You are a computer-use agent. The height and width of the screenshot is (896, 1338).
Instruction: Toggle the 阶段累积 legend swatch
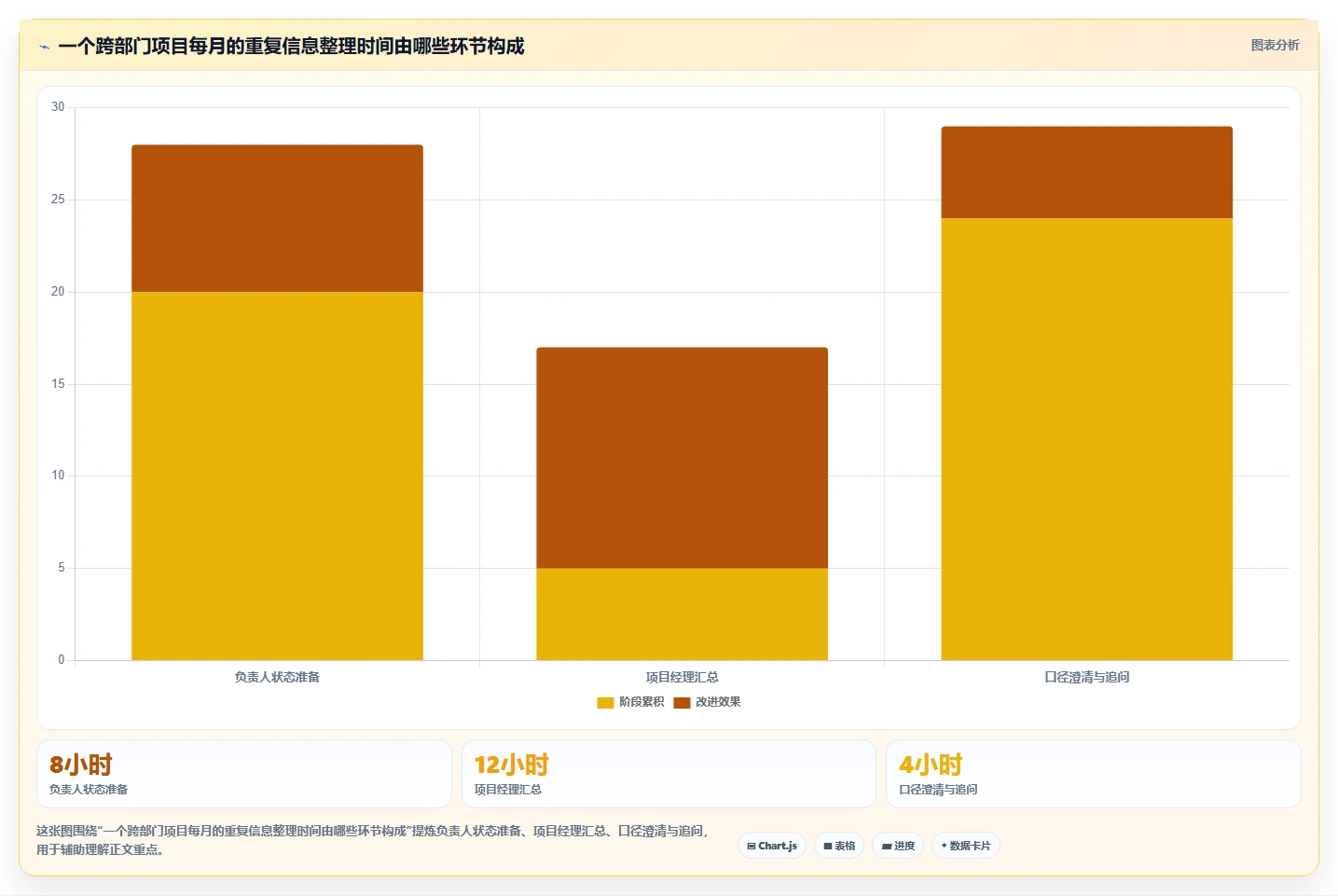point(605,702)
